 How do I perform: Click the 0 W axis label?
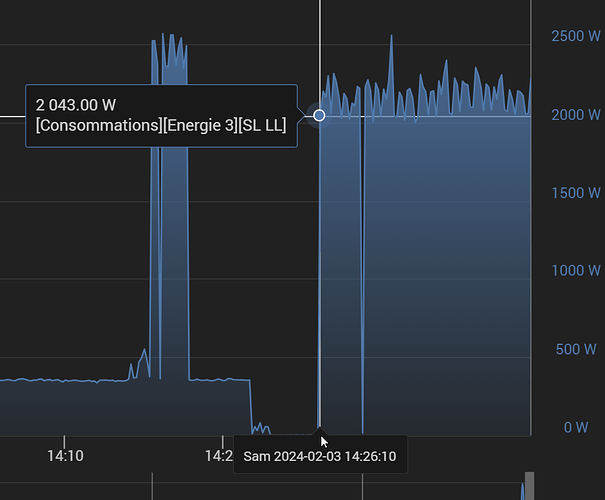tap(576, 427)
